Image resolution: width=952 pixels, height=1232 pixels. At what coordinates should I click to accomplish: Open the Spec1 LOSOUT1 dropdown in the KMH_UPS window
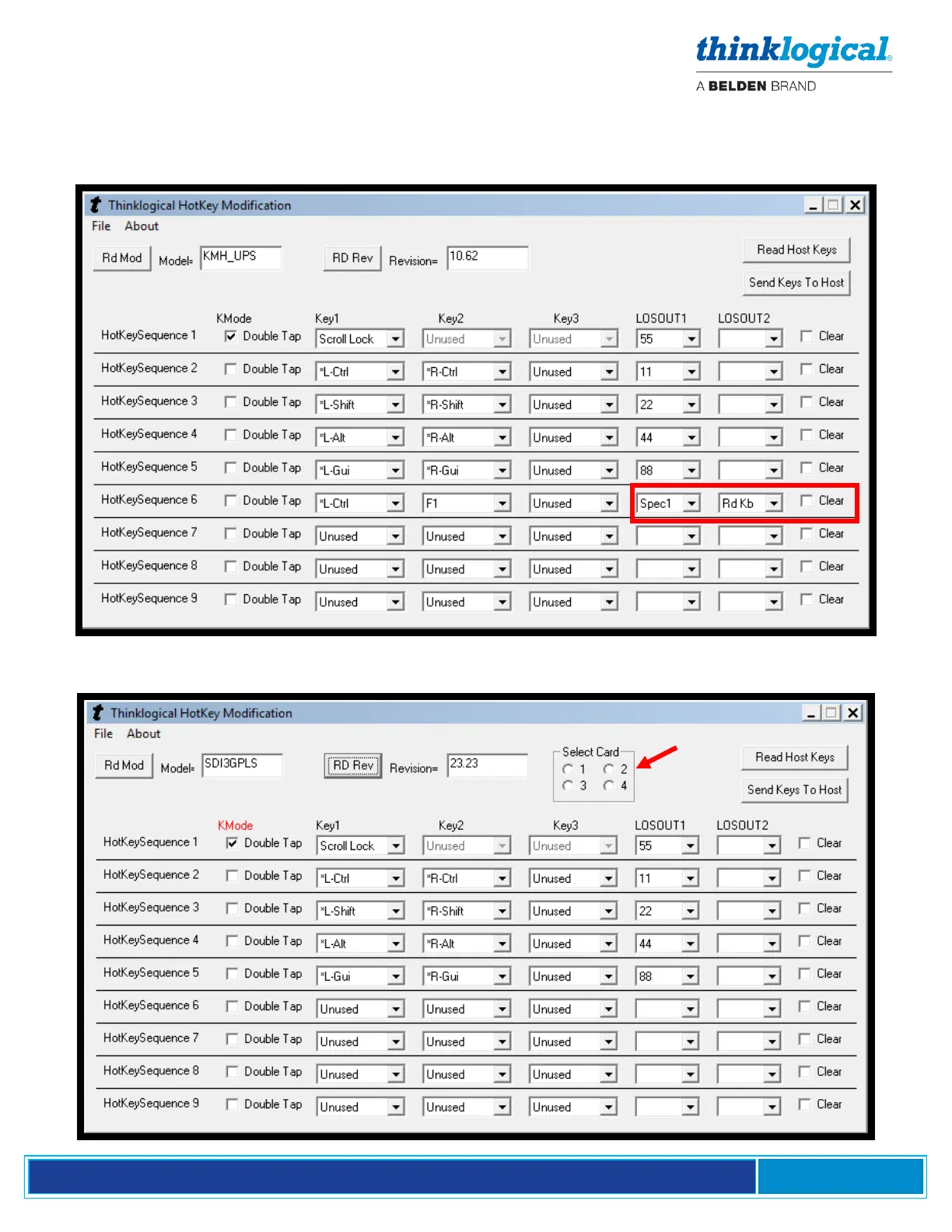(691, 503)
